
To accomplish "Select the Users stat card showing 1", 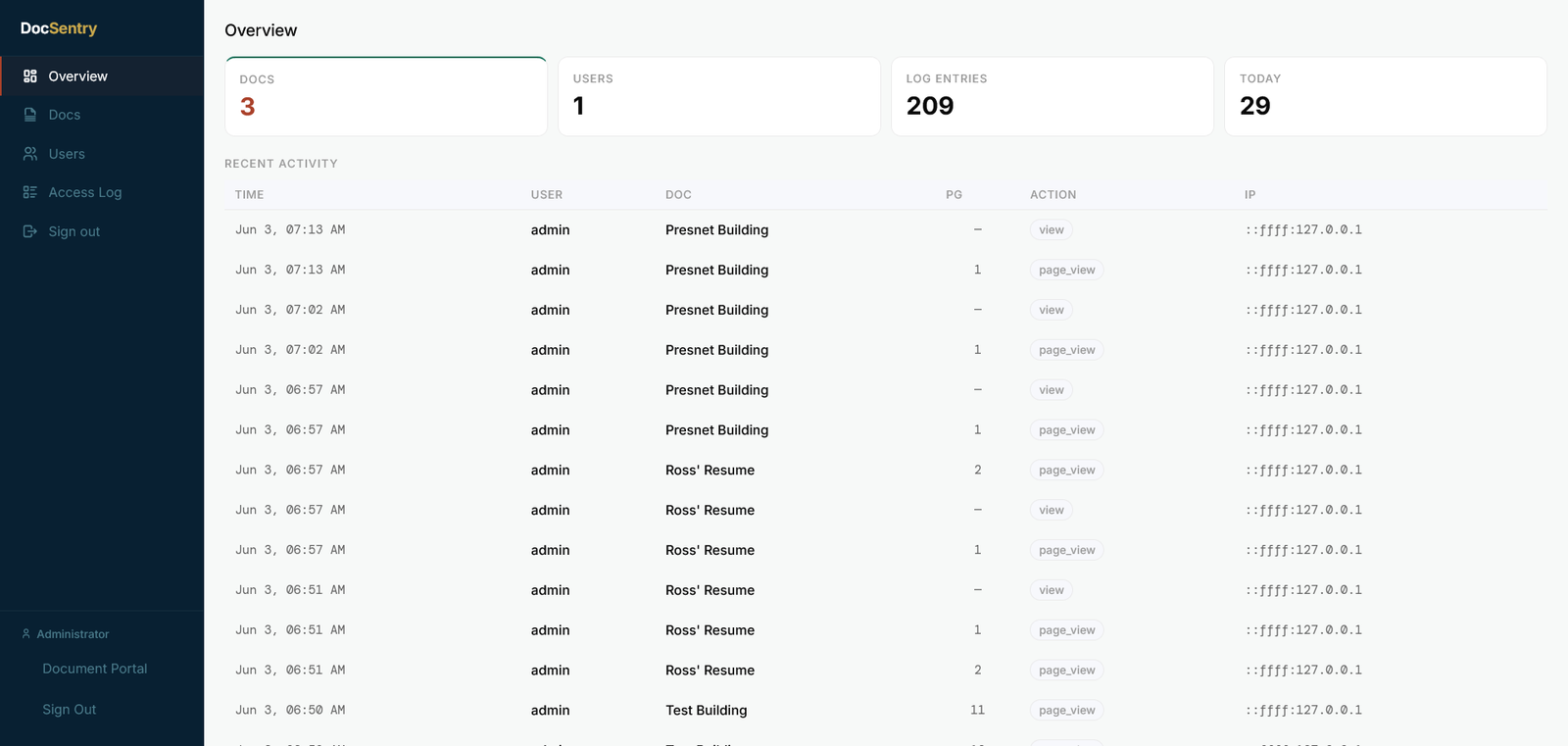I will click(719, 96).
